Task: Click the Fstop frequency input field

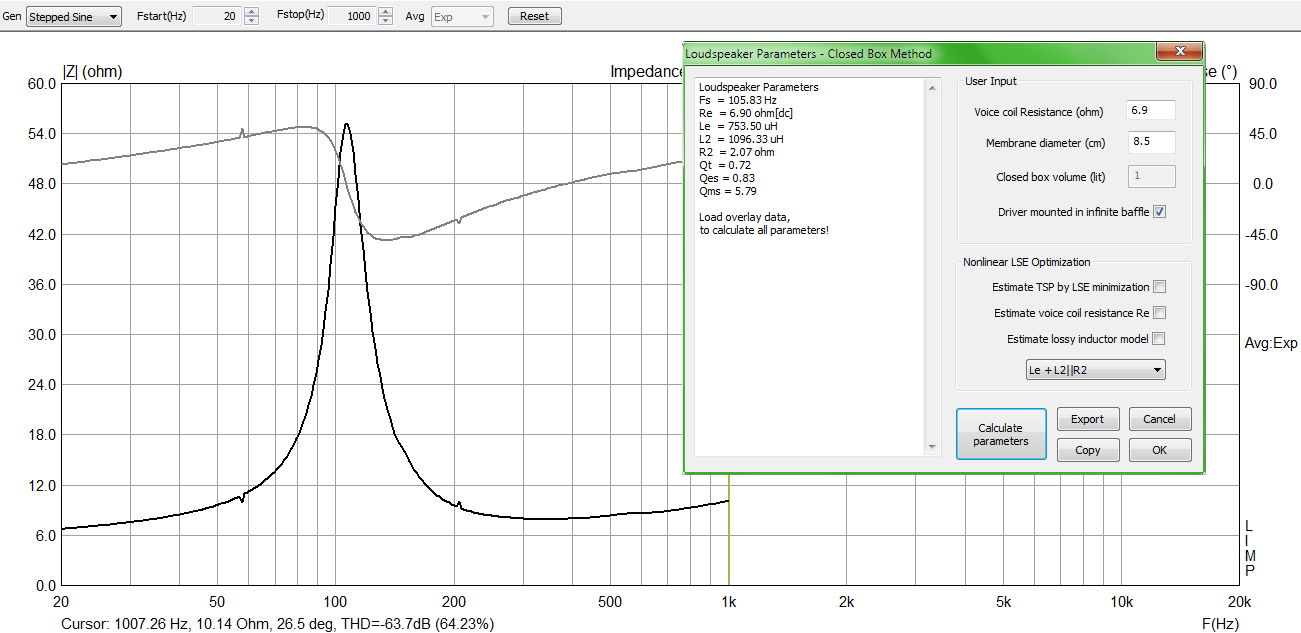Action: 352,17
